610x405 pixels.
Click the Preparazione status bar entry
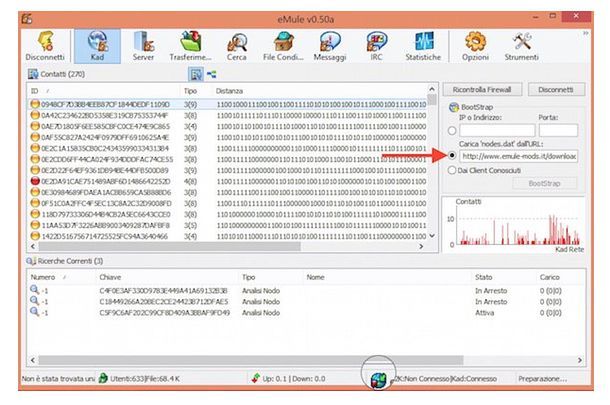pyautogui.click(x=543, y=379)
